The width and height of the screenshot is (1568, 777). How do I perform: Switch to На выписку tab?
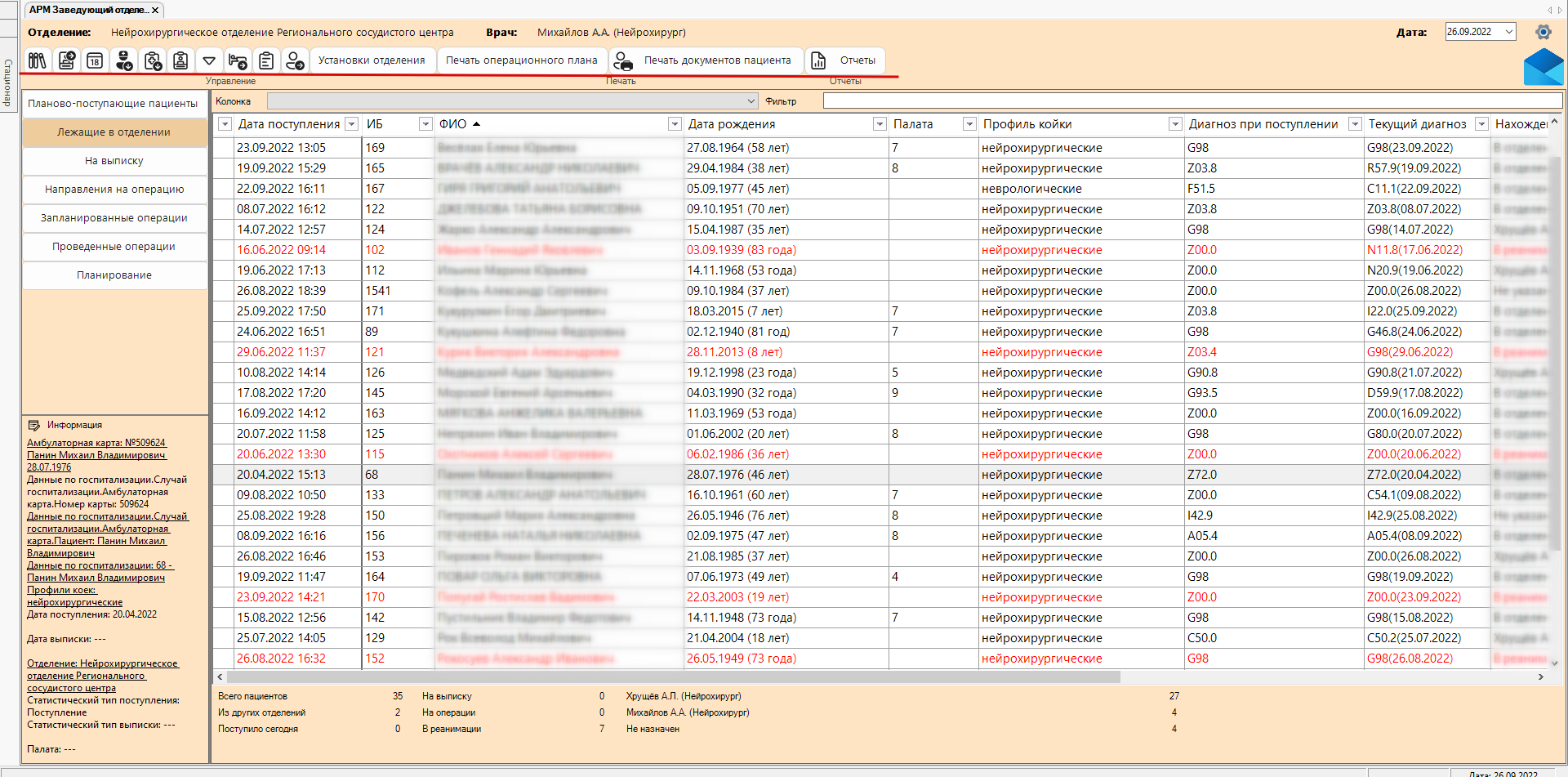[114, 161]
